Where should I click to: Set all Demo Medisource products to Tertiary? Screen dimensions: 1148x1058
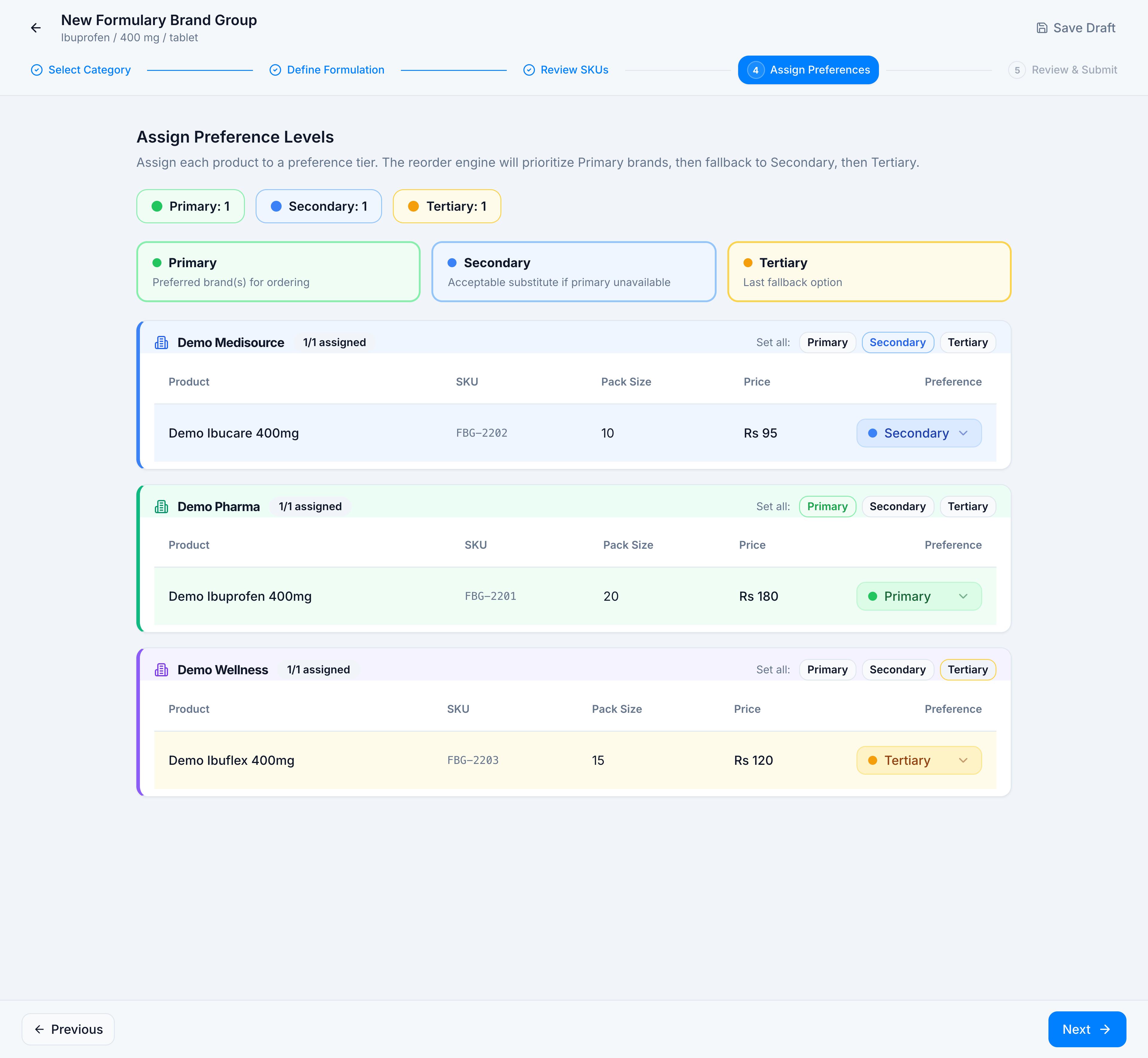[968, 343]
